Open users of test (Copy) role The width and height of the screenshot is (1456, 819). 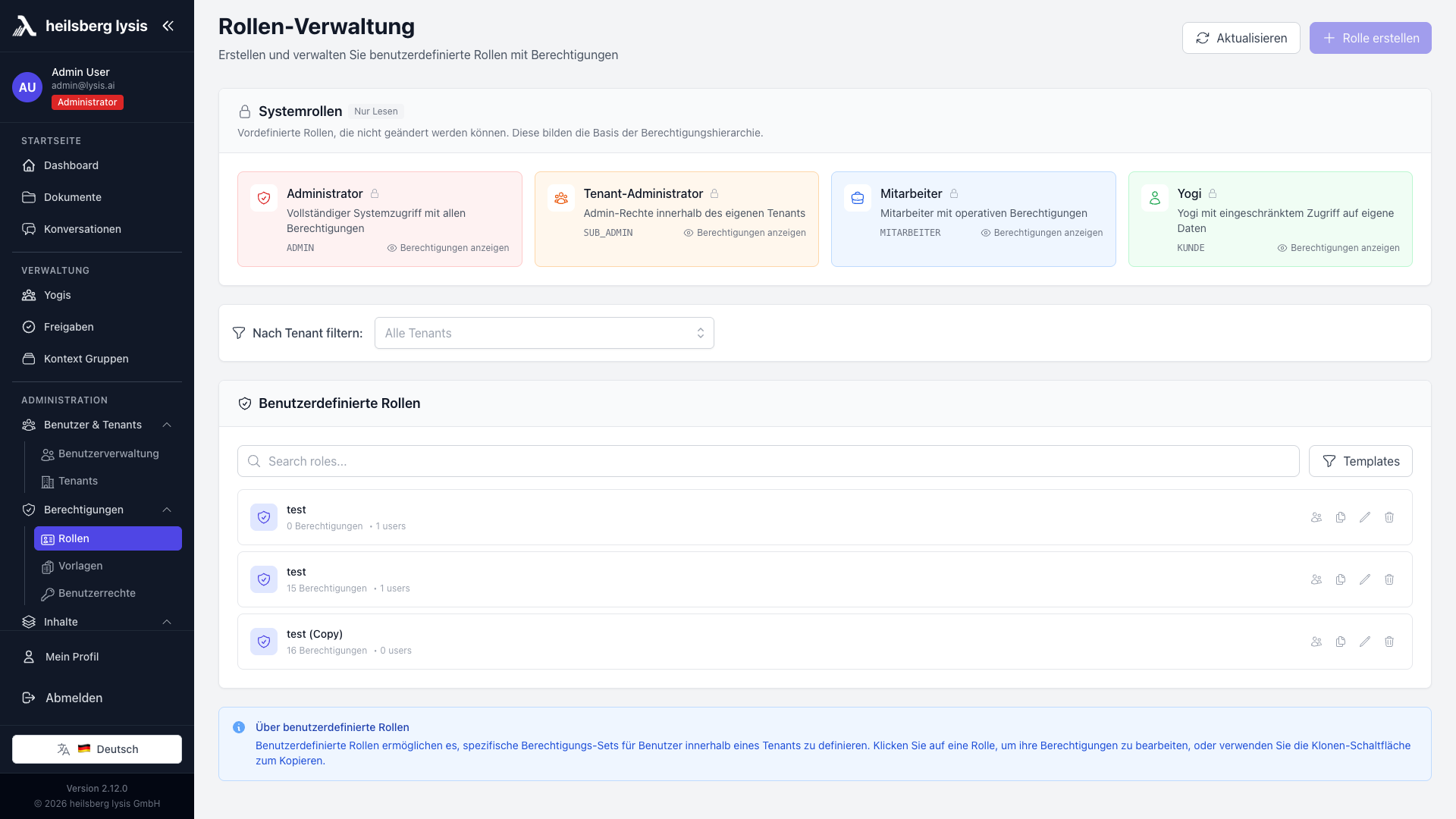coord(1316,642)
